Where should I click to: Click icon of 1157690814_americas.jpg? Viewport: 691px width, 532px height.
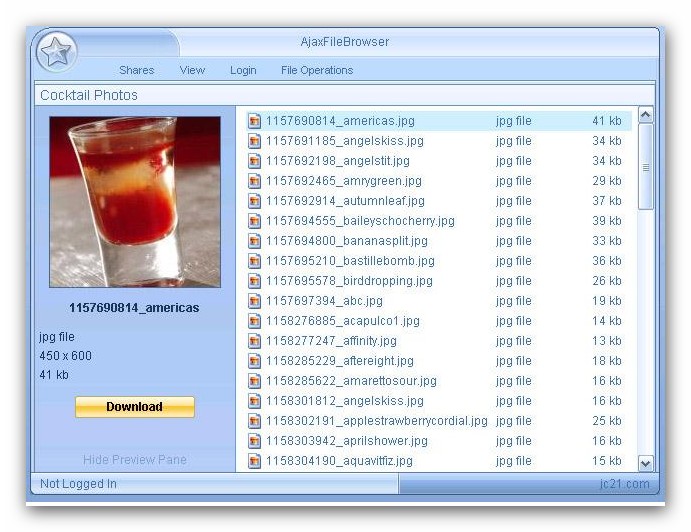[x=254, y=121]
